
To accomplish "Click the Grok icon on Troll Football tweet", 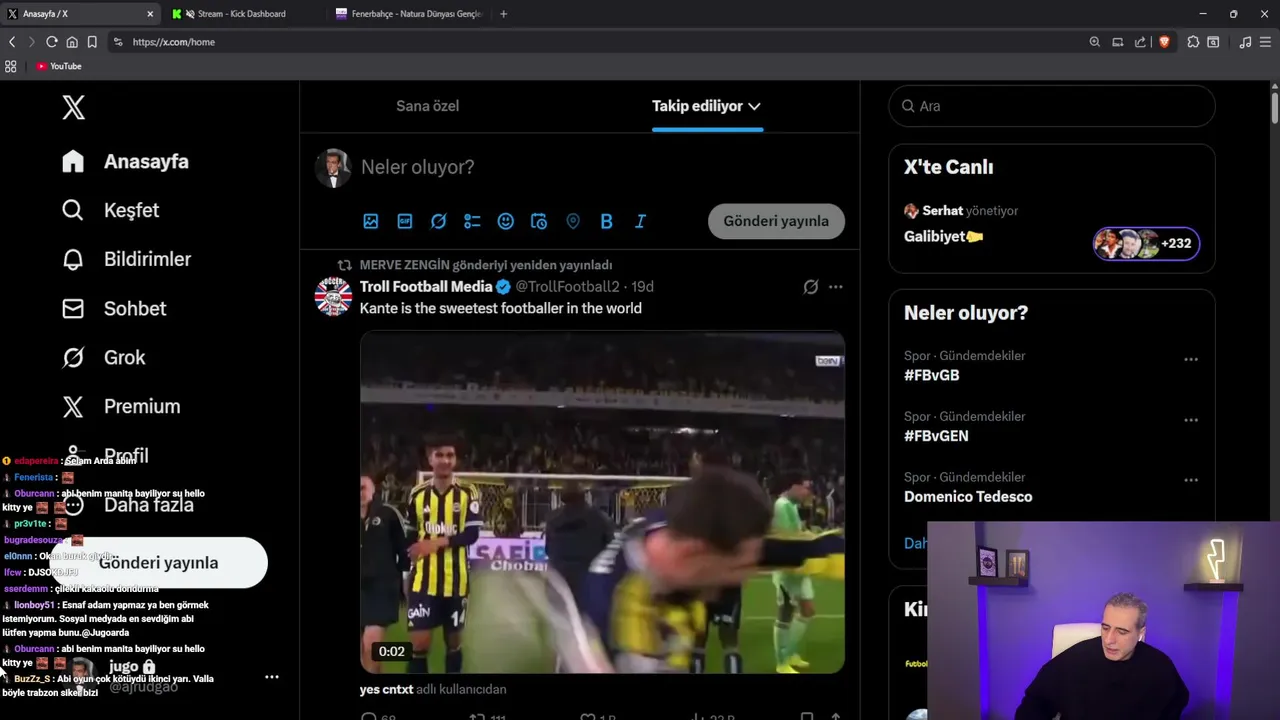I will 811,287.
